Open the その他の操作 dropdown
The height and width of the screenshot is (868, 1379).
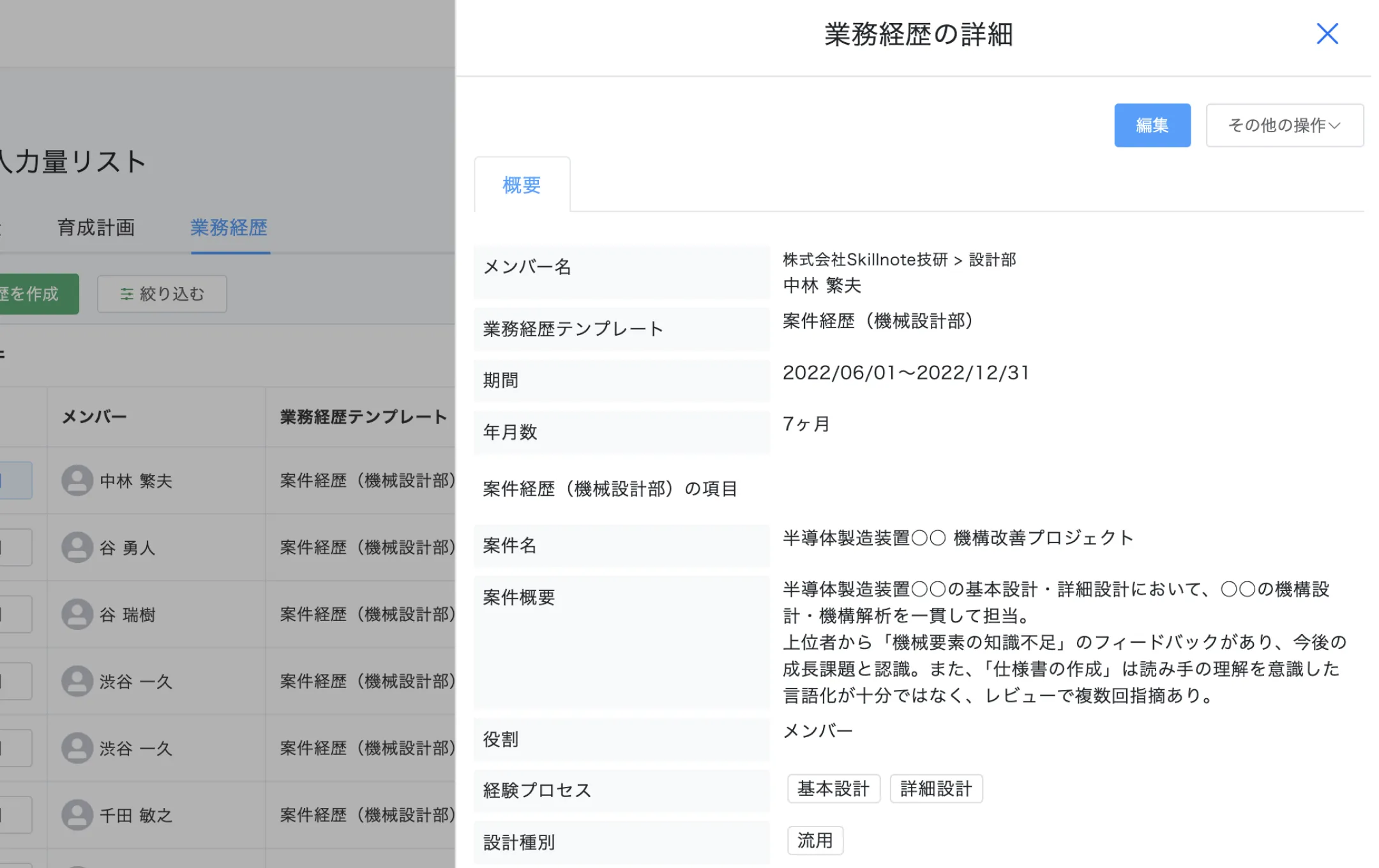pos(1284,125)
